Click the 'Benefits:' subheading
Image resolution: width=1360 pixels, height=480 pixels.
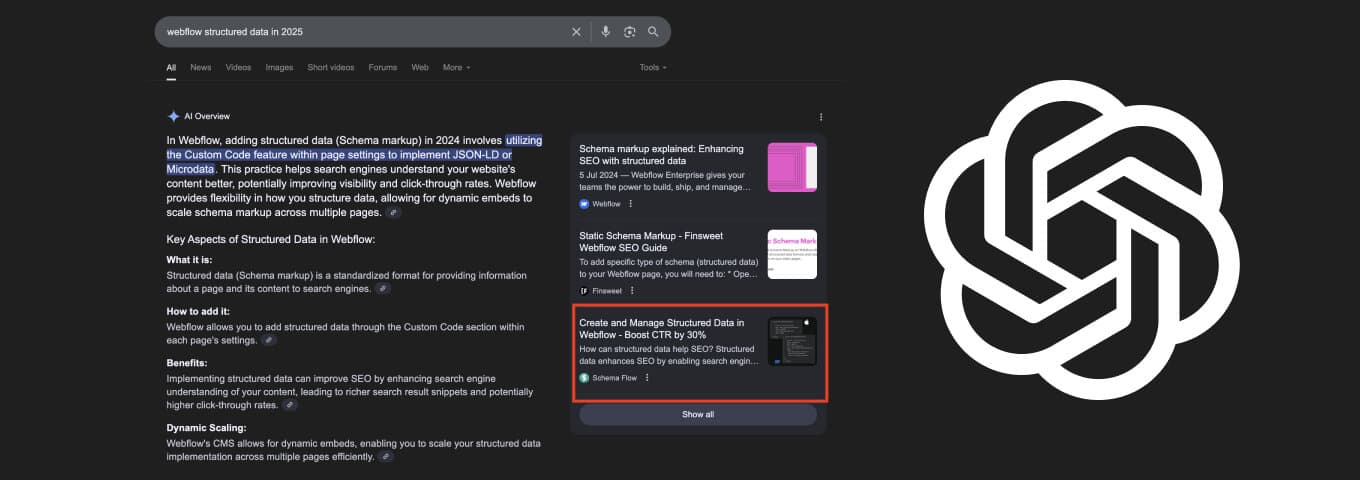tap(187, 364)
